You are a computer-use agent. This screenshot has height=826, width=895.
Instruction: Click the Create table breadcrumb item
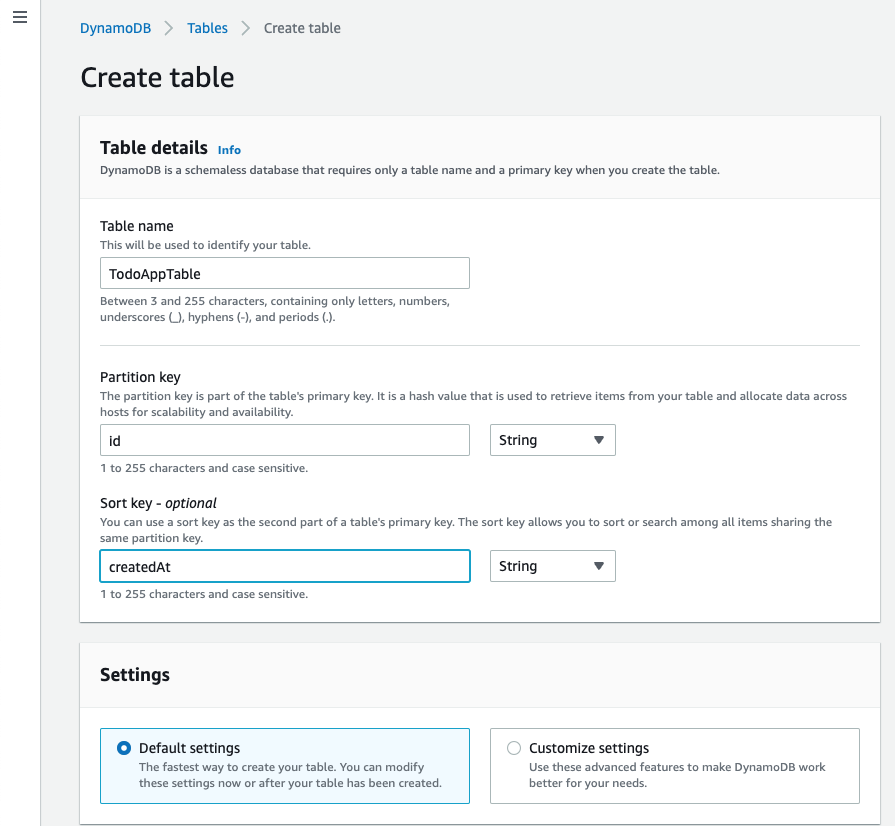[302, 28]
